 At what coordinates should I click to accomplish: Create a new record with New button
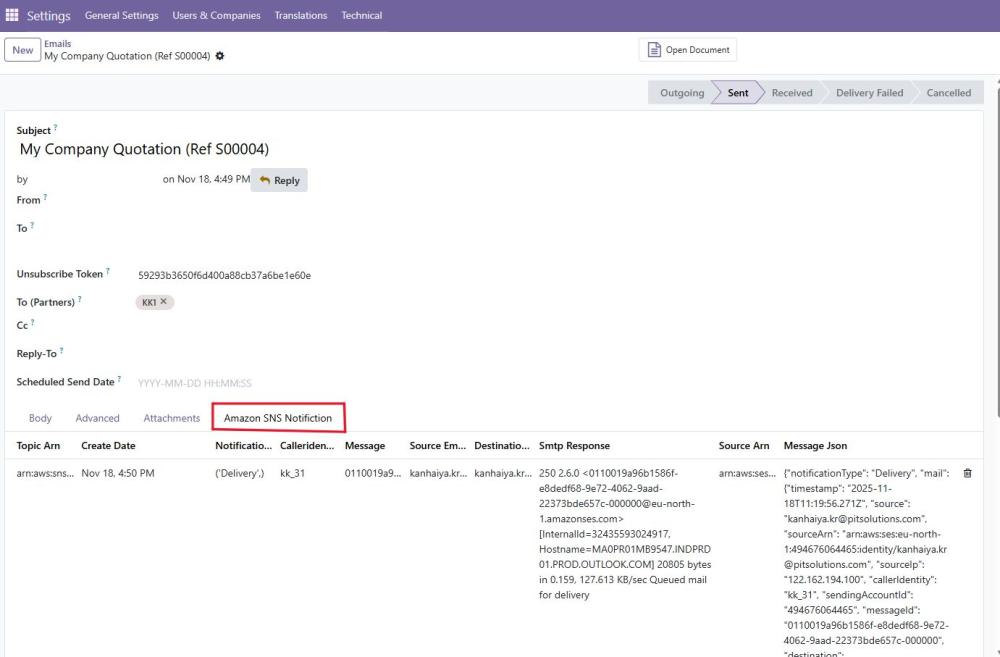click(x=22, y=50)
